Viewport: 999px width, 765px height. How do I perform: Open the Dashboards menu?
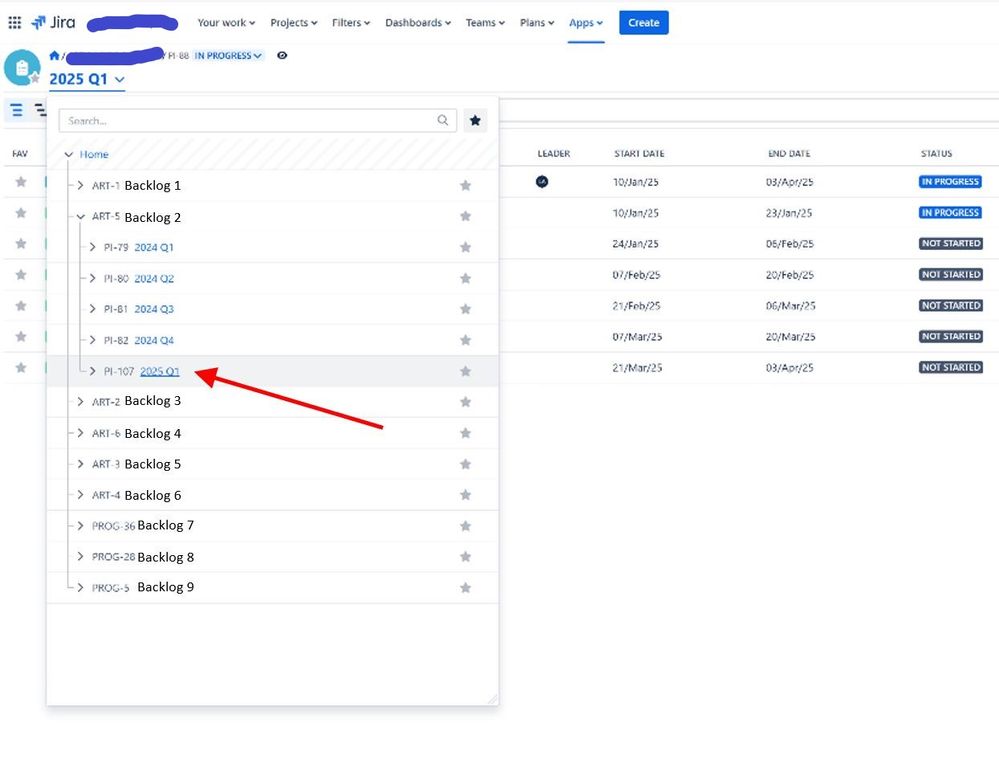point(418,23)
